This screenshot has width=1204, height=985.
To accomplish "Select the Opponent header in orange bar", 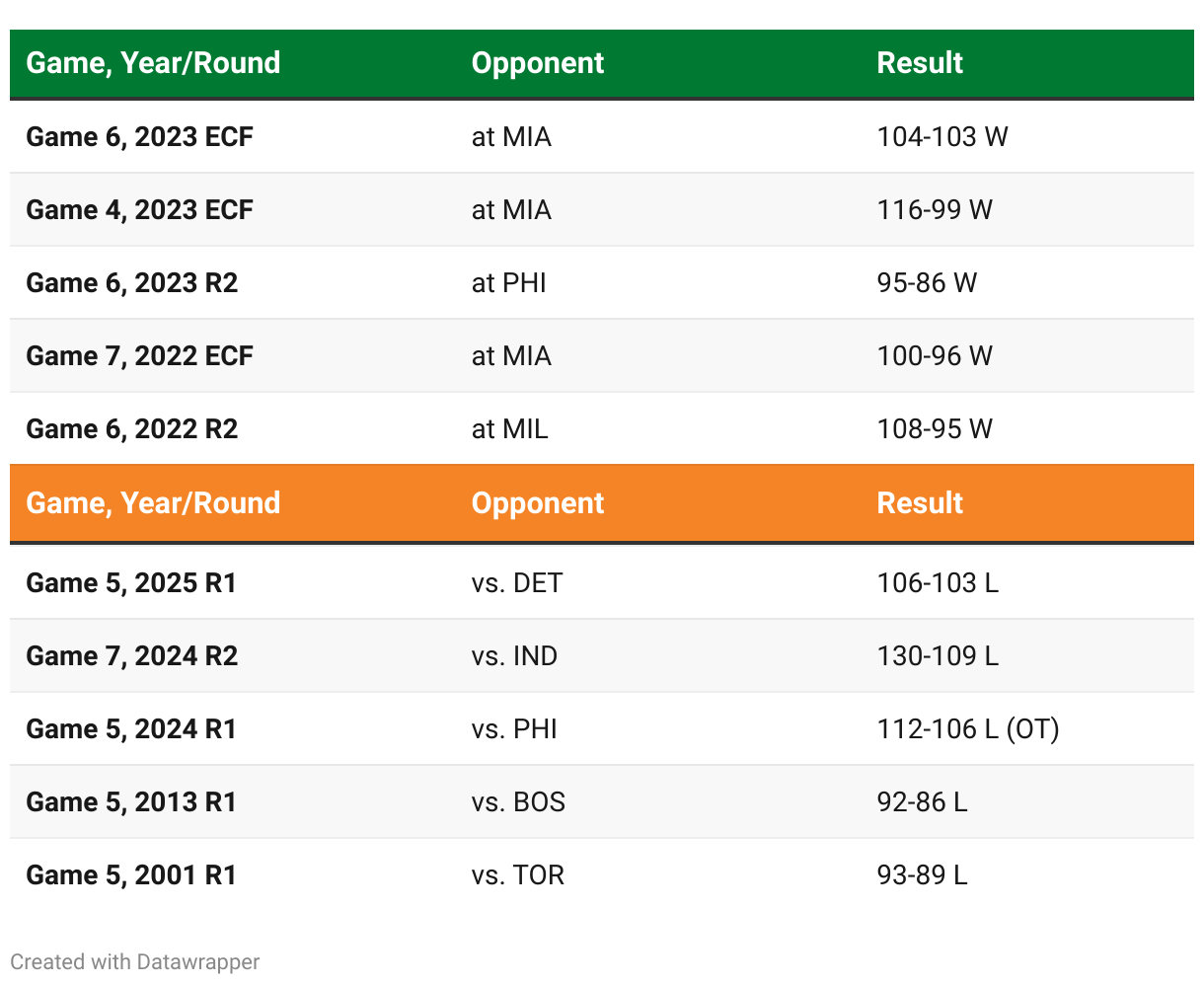I will coord(538,503).
